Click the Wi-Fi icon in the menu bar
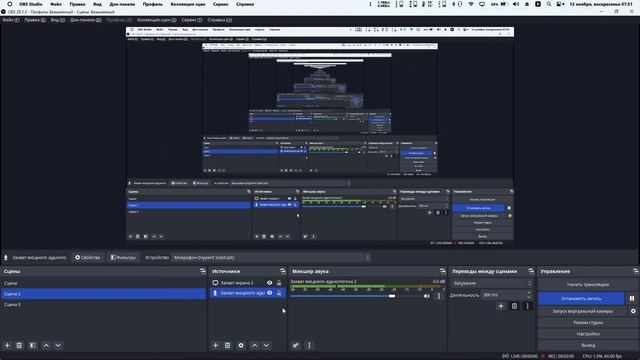 (471, 4)
